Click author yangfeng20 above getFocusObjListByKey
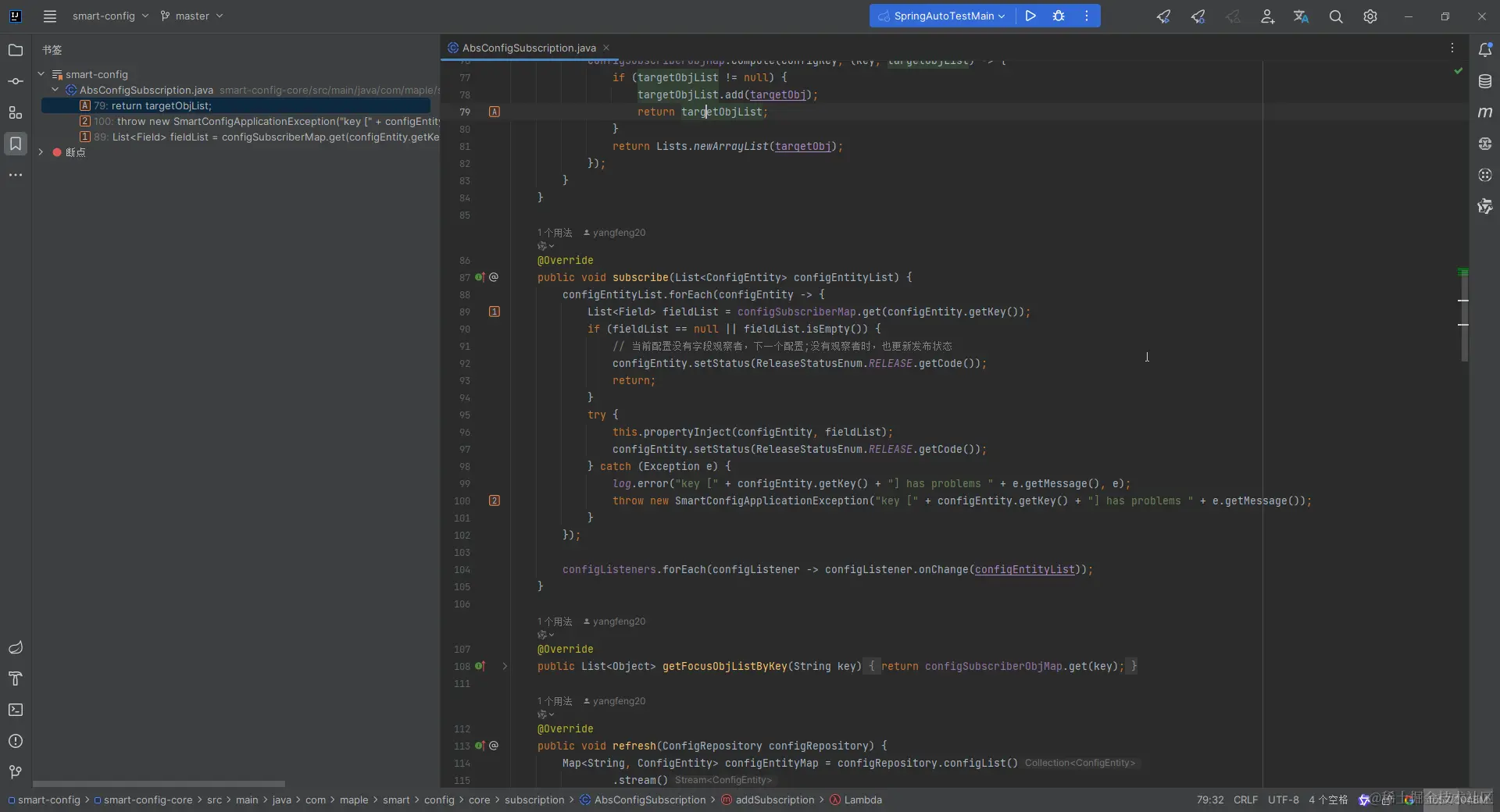 (x=615, y=621)
